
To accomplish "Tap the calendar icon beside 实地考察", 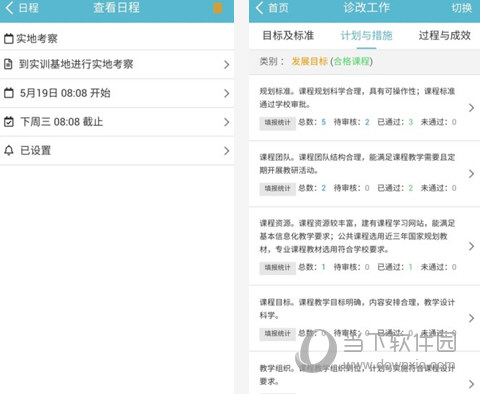I will coord(9,39).
